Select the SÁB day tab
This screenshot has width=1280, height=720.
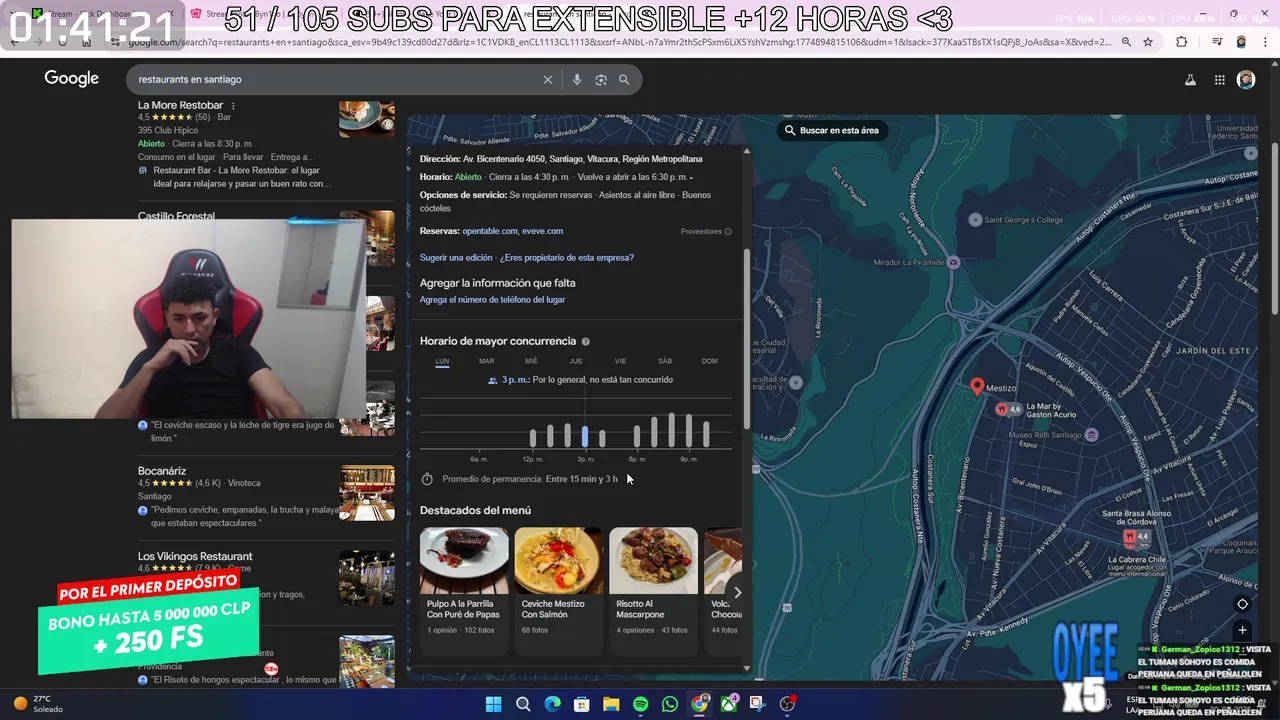pyautogui.click(x=665, y=361)
